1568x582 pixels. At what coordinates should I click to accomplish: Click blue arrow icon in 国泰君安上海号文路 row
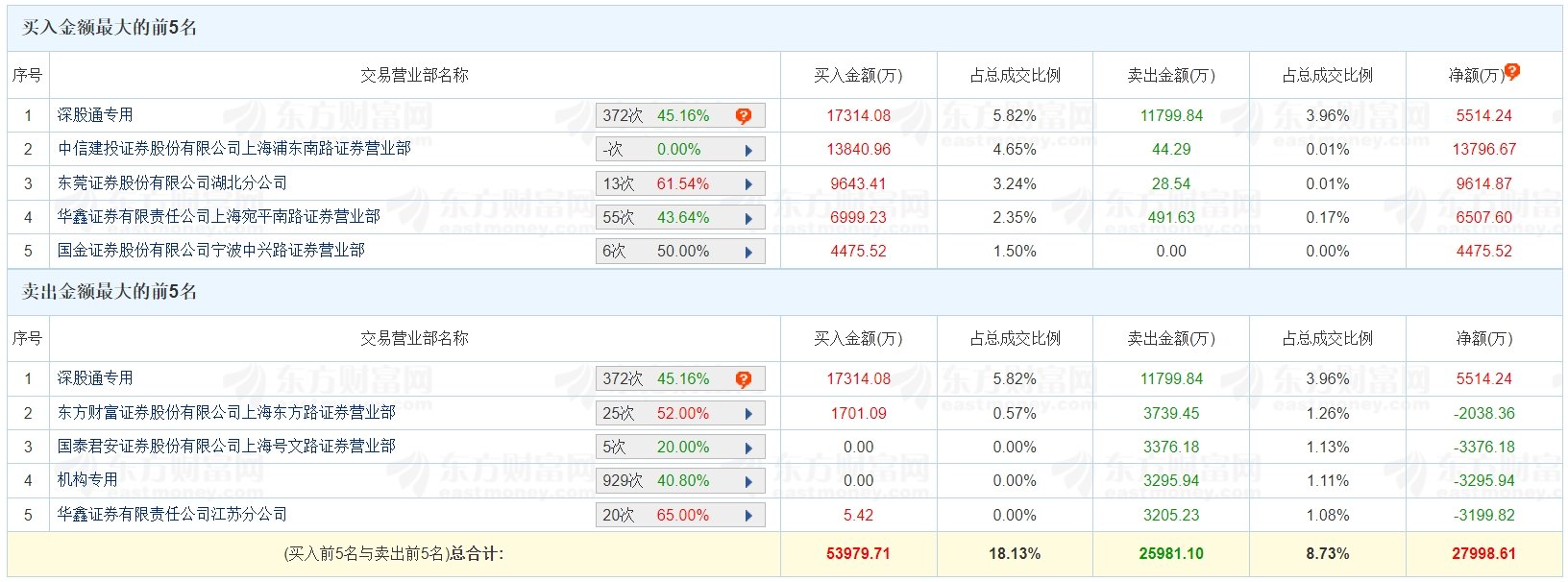point(748,448)
